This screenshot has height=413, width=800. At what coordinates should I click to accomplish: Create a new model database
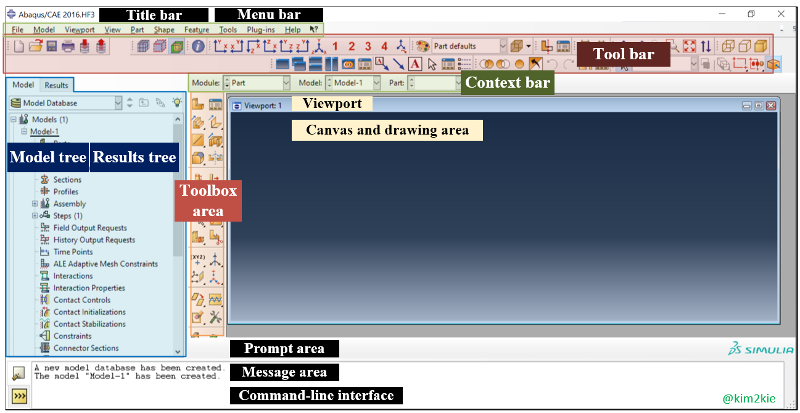(18, 46)
